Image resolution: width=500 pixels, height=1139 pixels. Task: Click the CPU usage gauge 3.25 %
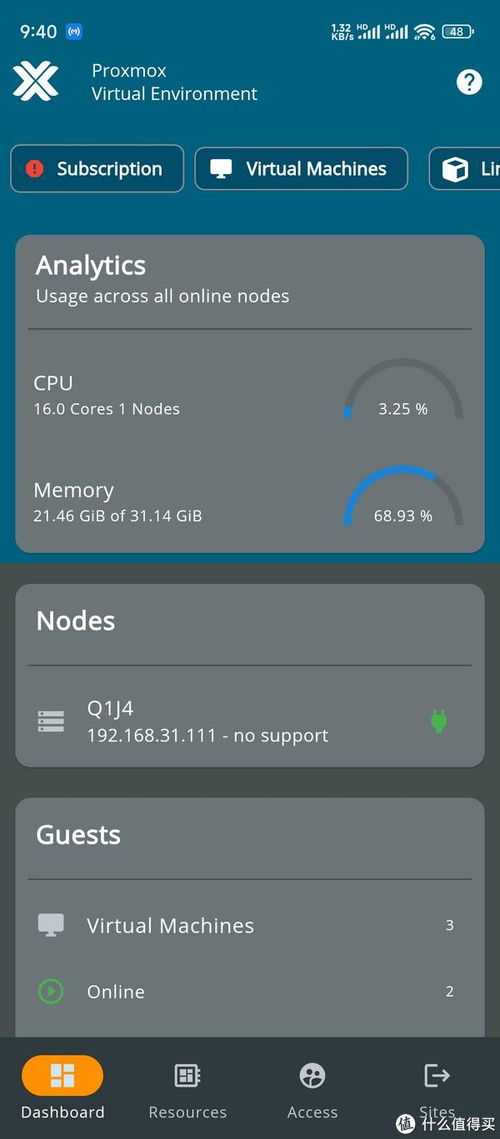pos(403,392)
